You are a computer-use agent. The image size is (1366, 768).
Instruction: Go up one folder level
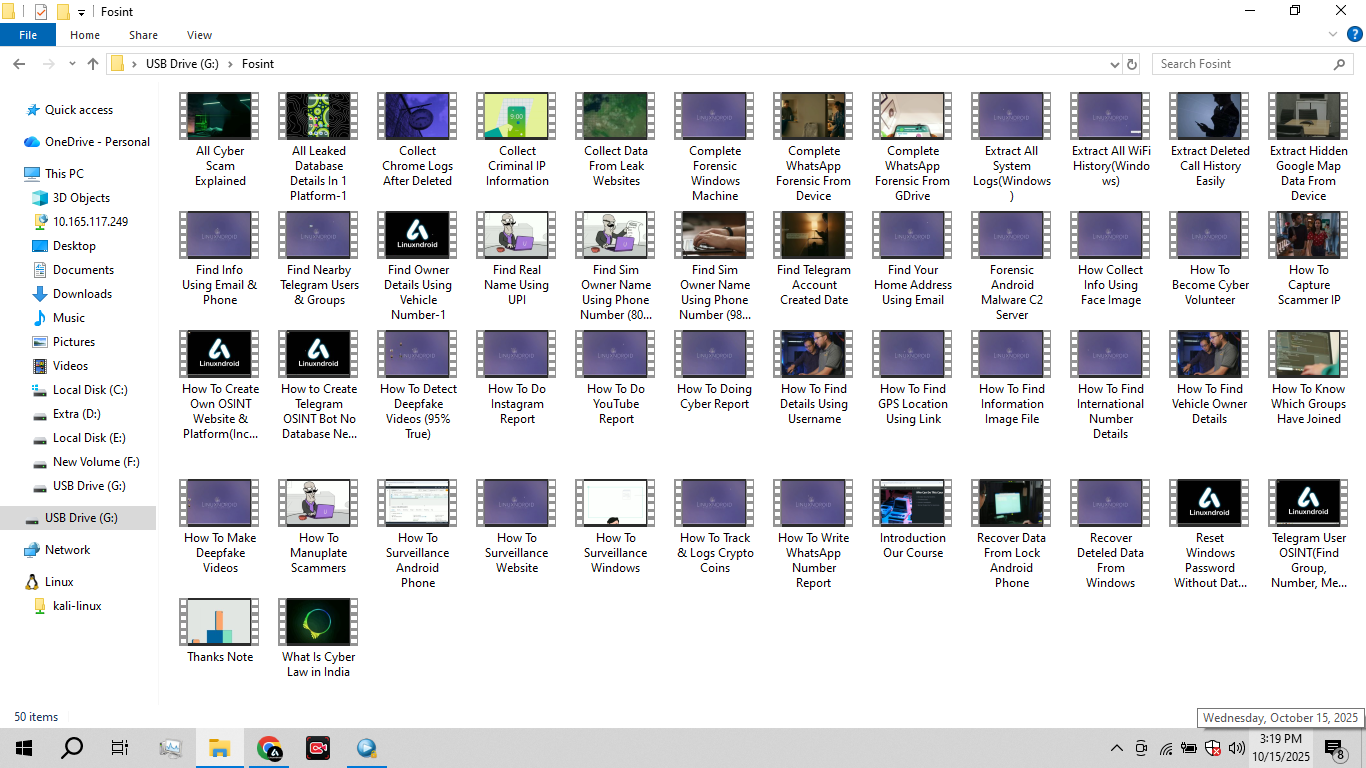pos(93,64)
